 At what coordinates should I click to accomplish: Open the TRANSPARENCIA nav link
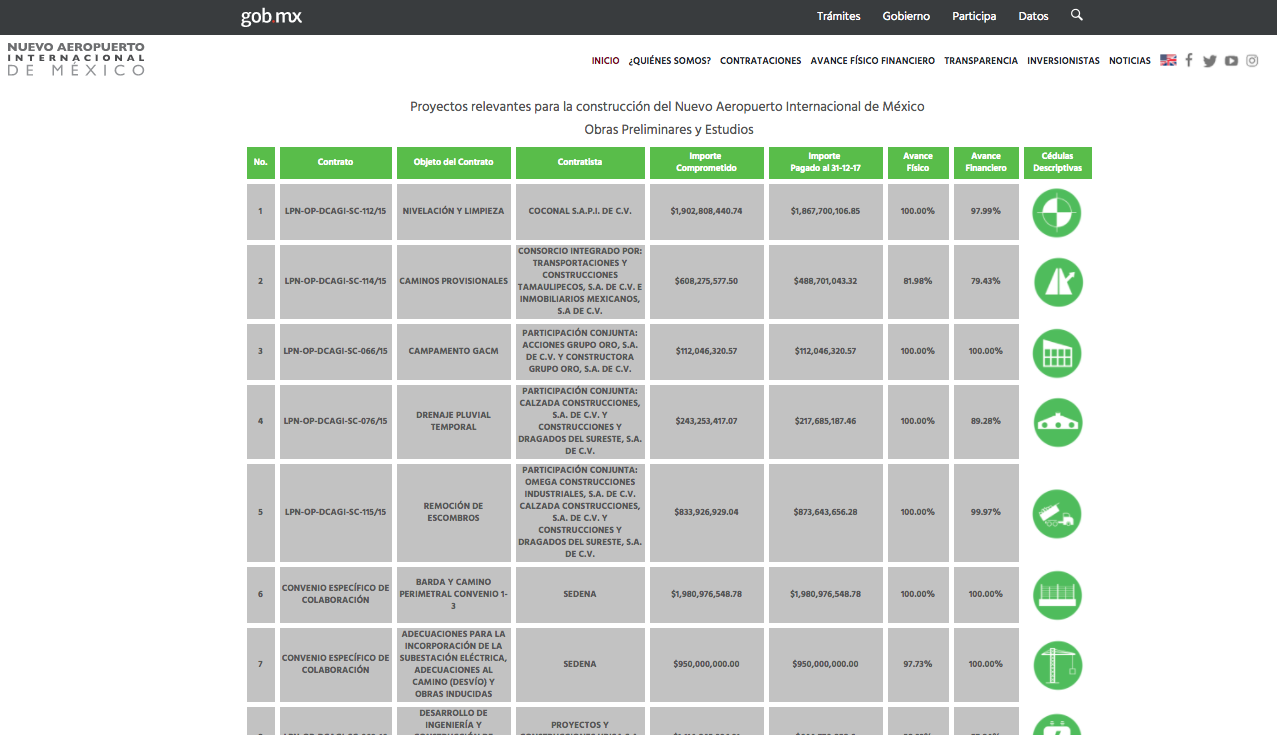coord(981,61)
